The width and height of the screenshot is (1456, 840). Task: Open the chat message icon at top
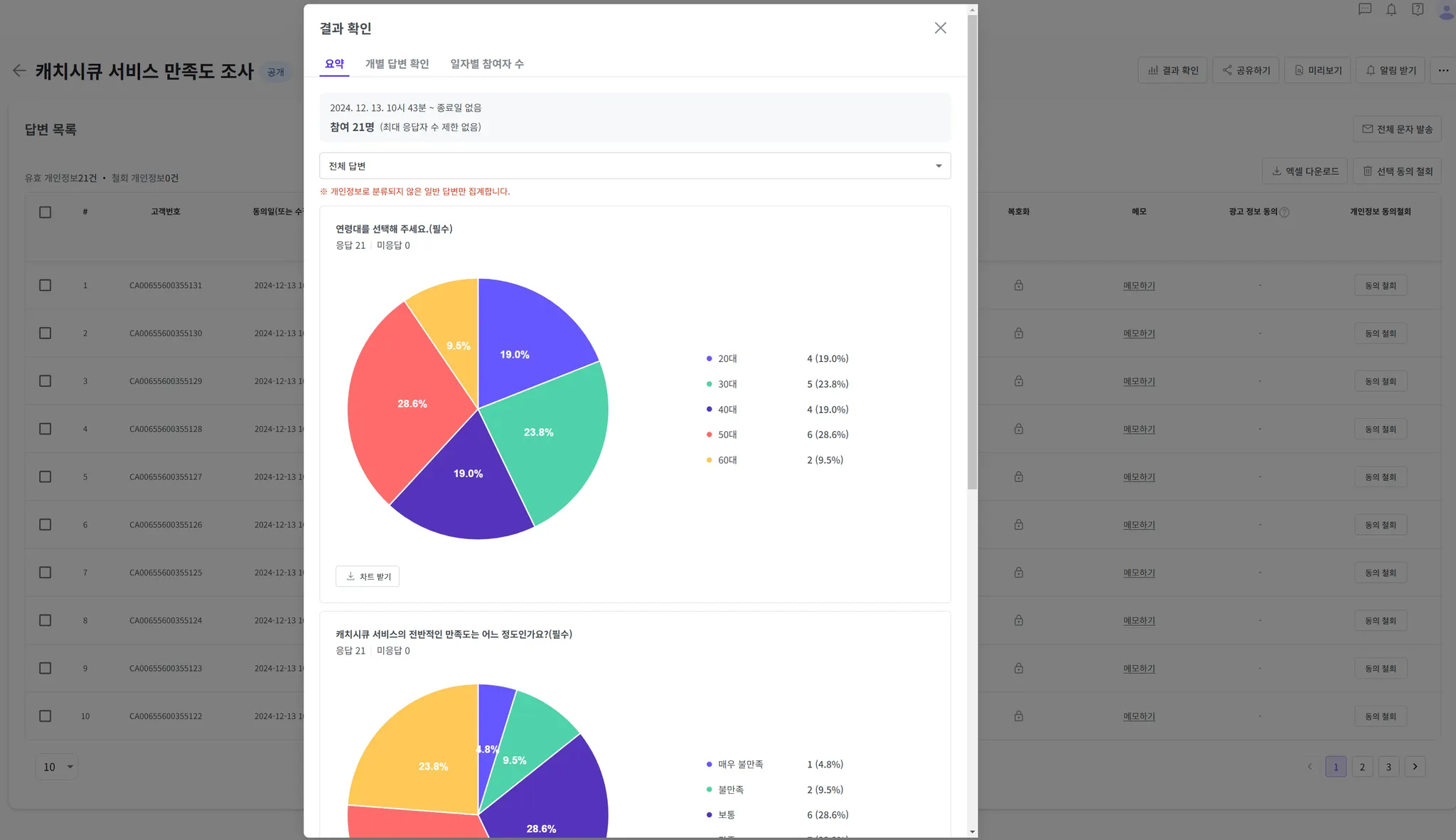1365,10
